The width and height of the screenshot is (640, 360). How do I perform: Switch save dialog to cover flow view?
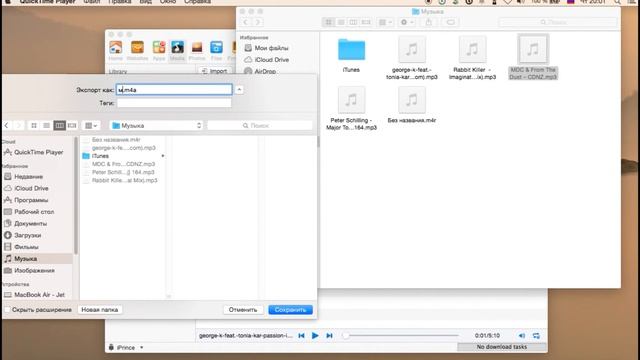pyautogui.click(x=72, y=125)
